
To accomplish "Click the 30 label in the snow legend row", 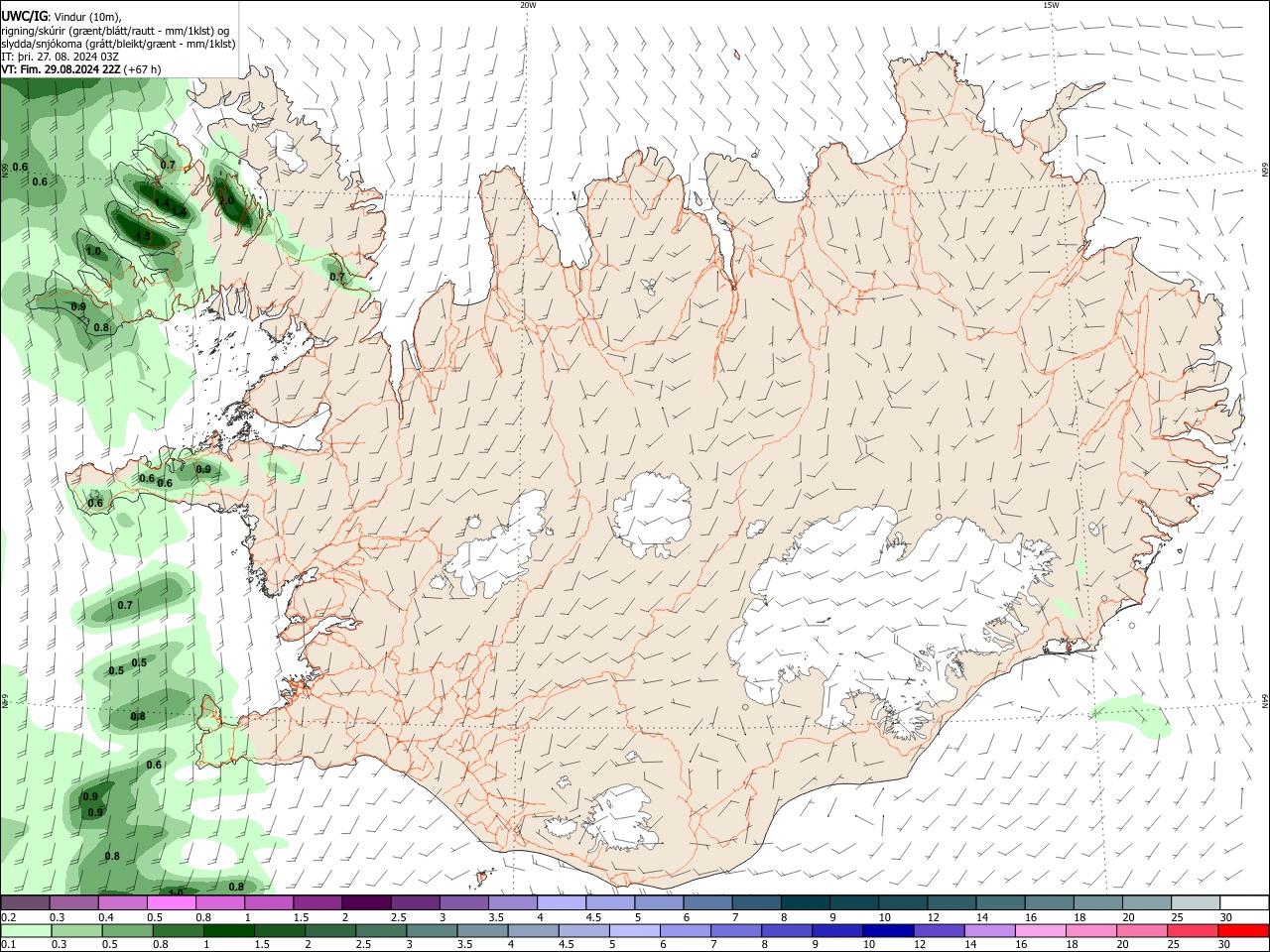I will pyautogui.click(x=1226, y=917).
